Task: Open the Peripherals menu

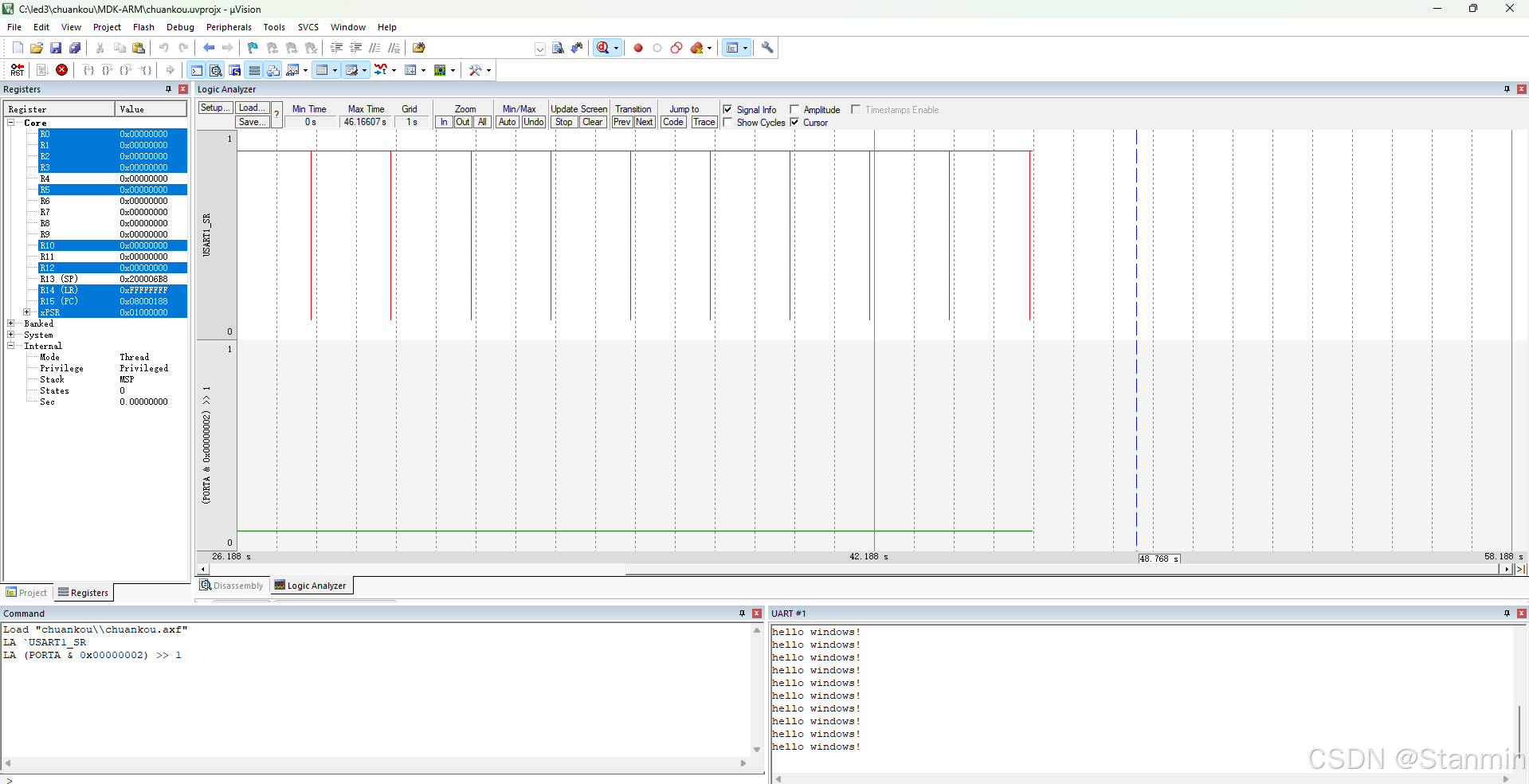Action: 229,27
